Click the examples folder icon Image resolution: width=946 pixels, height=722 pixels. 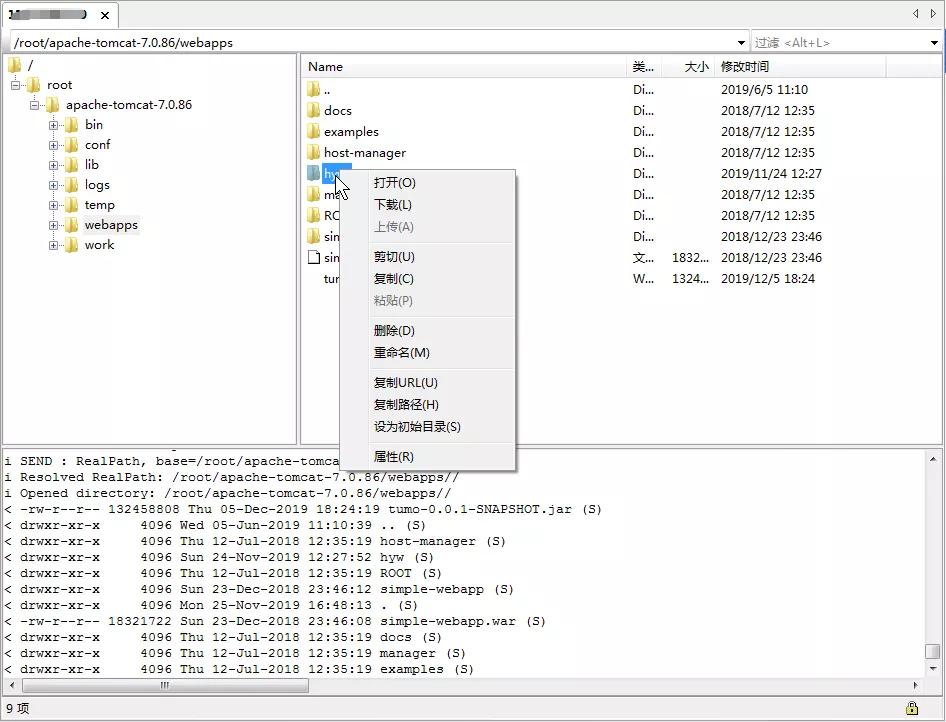314,132
